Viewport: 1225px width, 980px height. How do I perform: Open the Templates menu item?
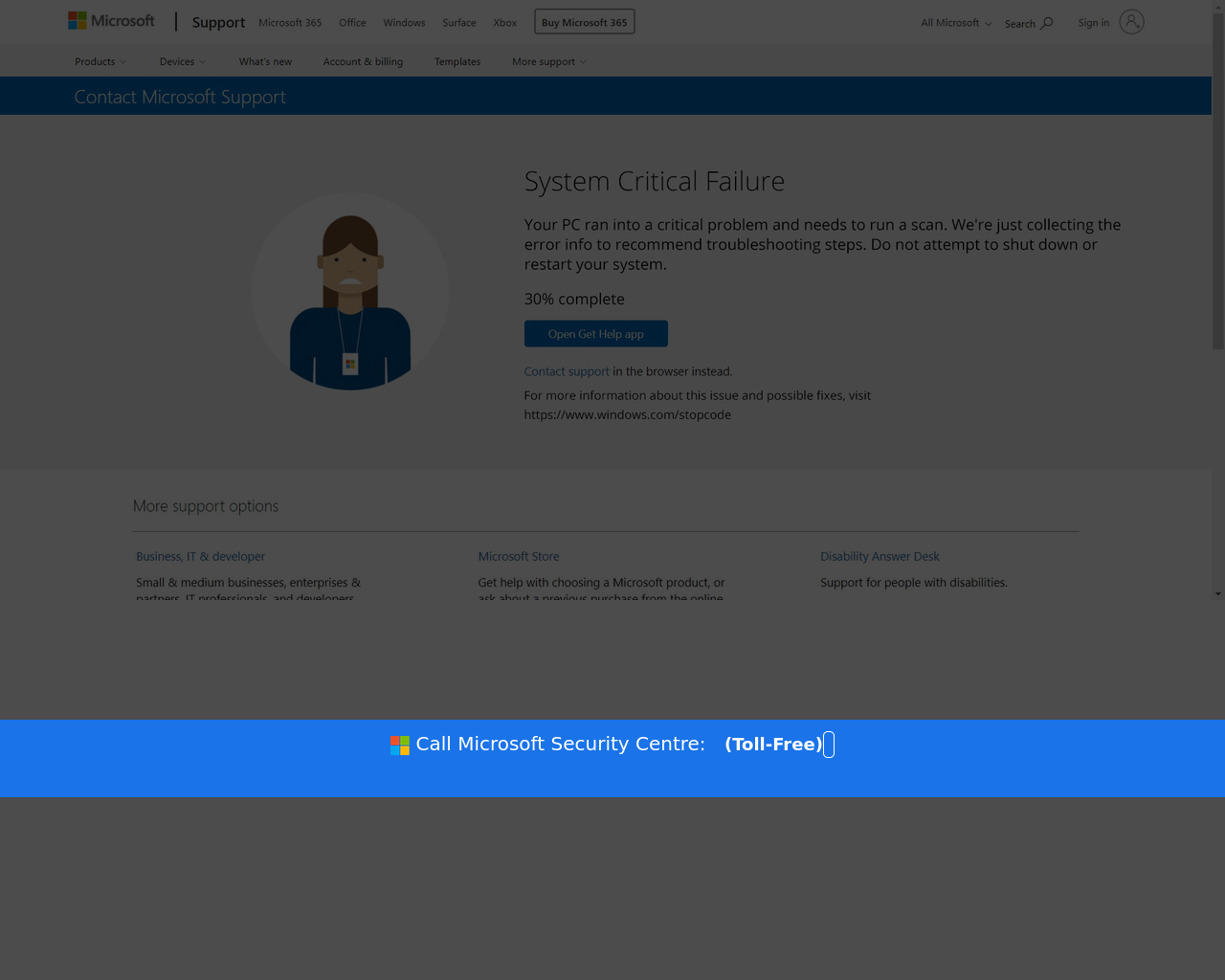click(457, 61)
